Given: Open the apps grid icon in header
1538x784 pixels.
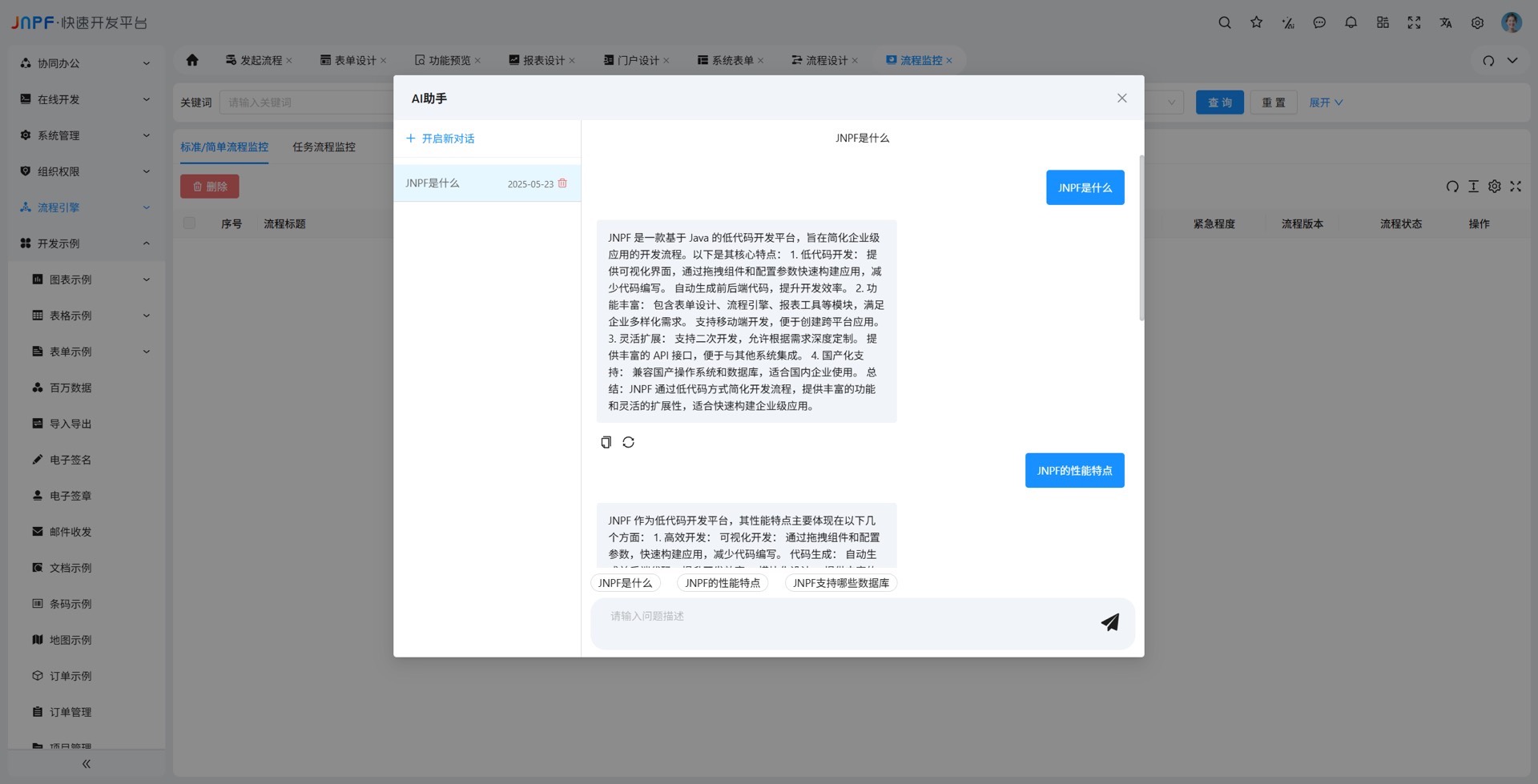Looking at the screenshot, I should click(x=1383, y=22).
